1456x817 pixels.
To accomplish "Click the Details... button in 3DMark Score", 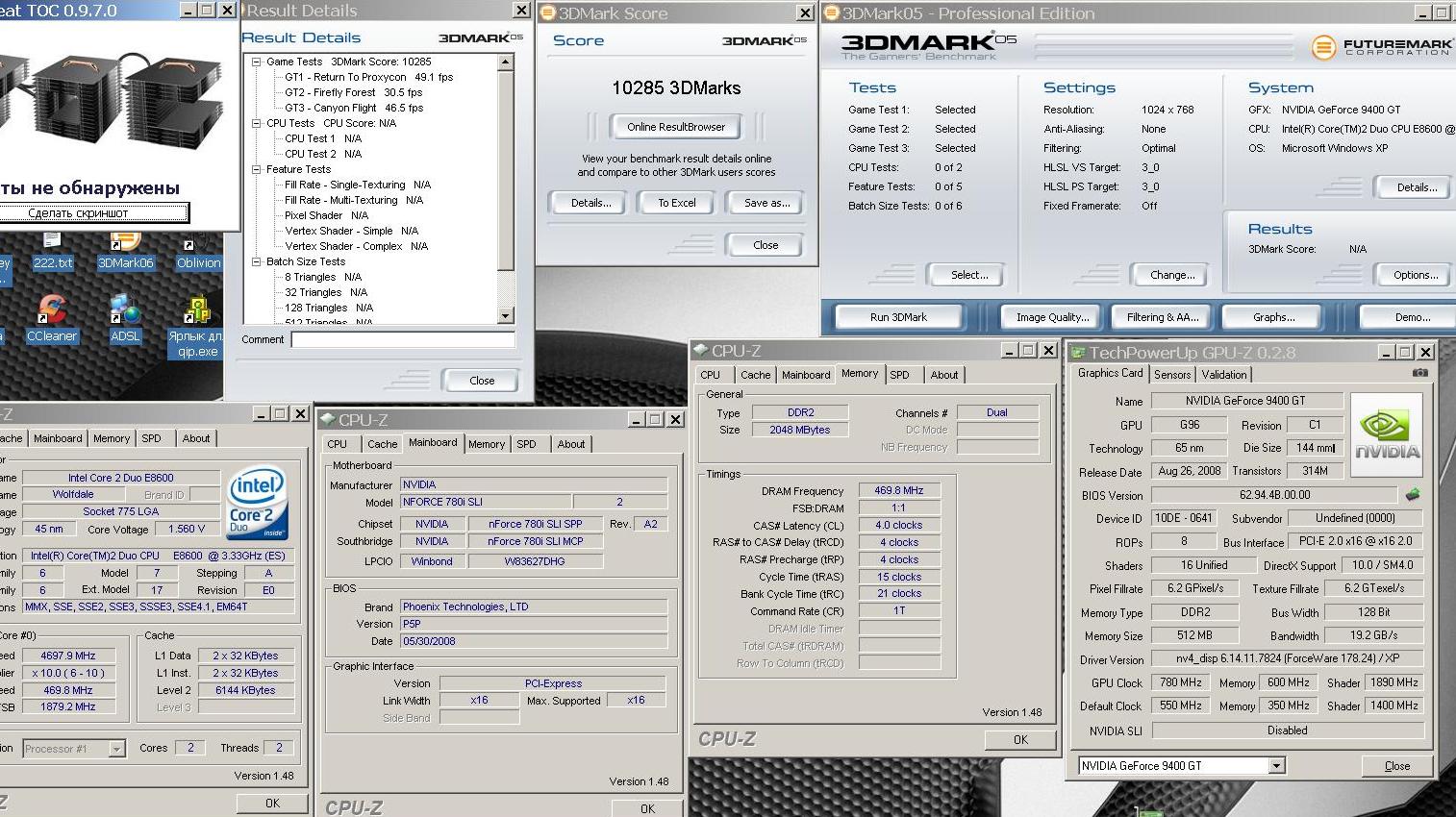I will 590,203.
